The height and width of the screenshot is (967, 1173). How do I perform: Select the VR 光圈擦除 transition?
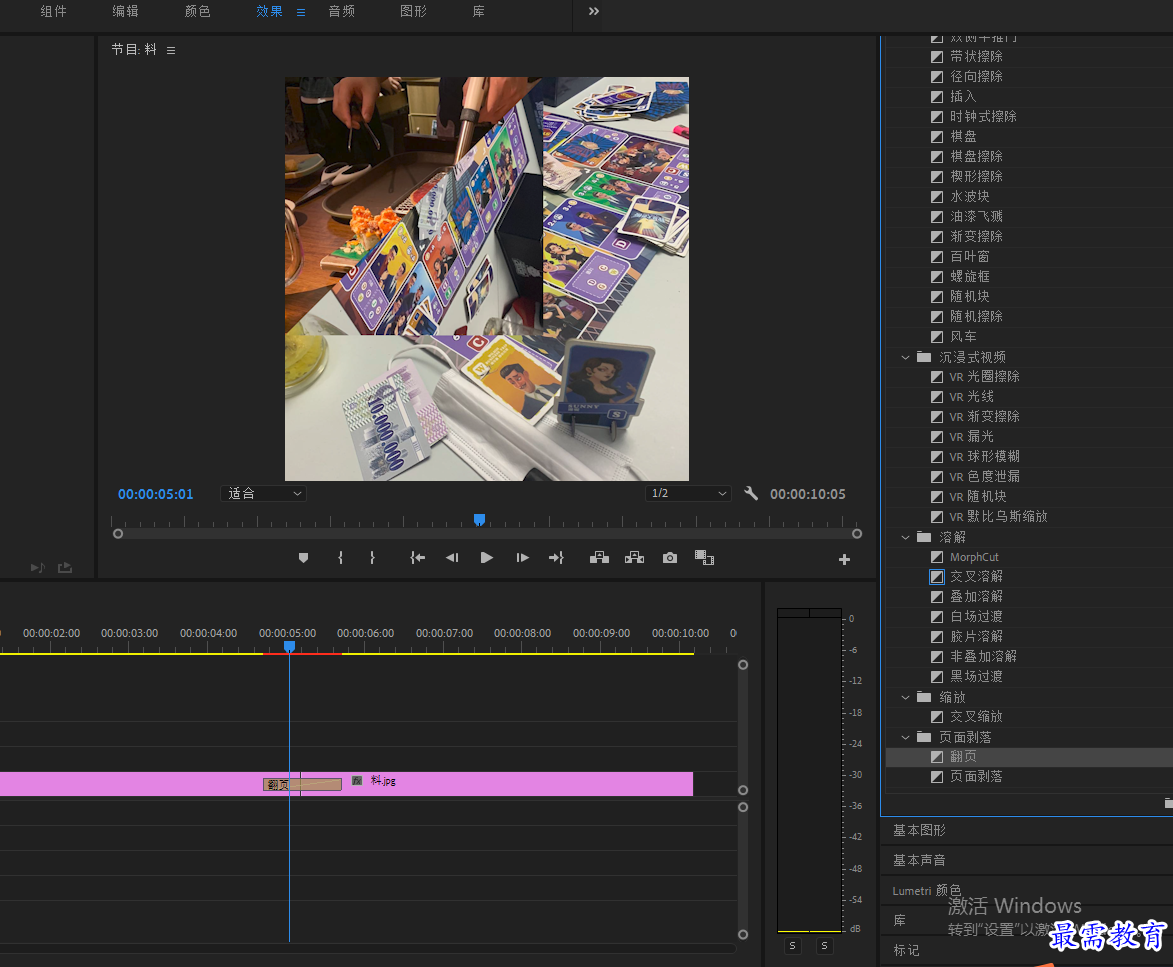pyautogui.click(x=984, y=376)
